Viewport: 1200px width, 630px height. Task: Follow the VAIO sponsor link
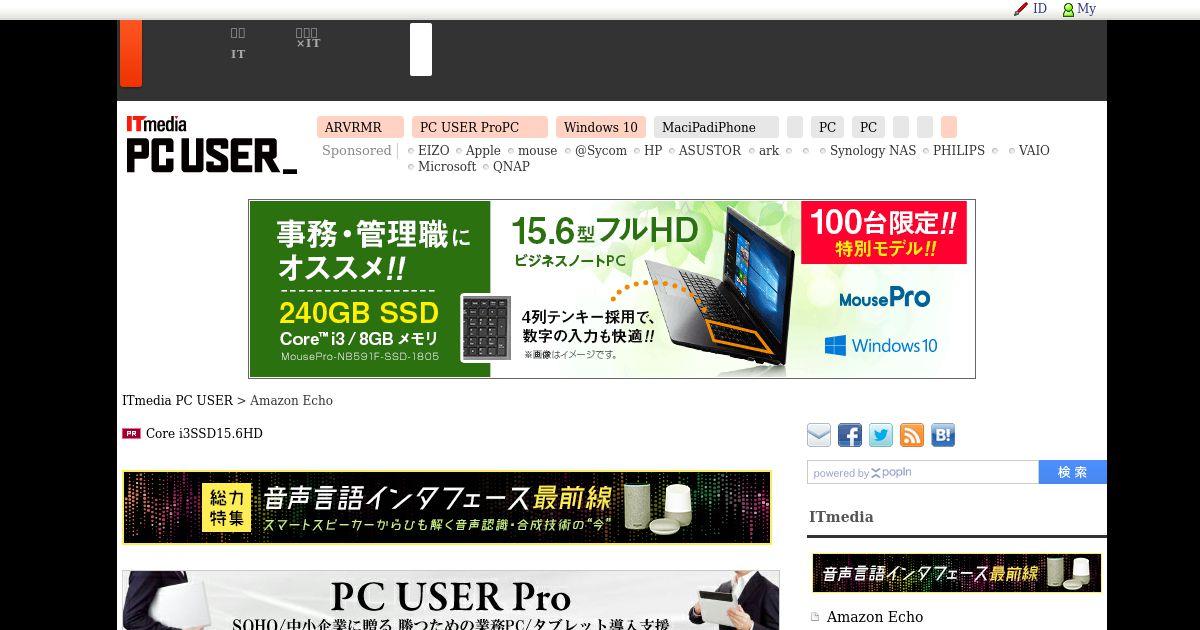tap(1034, 151)
